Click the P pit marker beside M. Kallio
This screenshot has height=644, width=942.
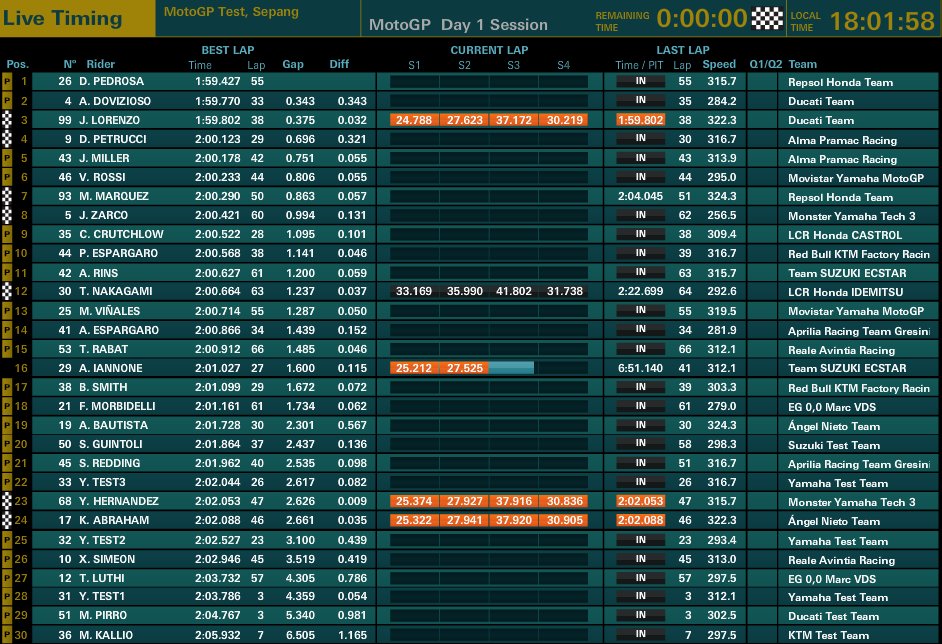7,635
